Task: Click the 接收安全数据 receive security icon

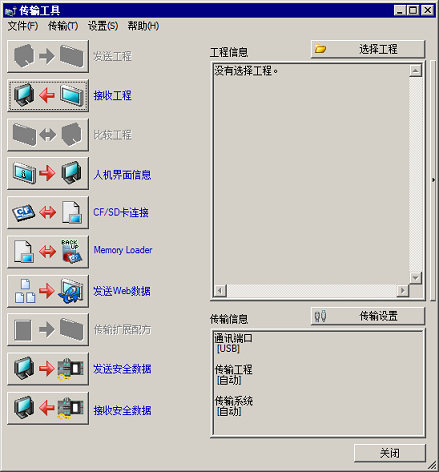Action: 48,408
